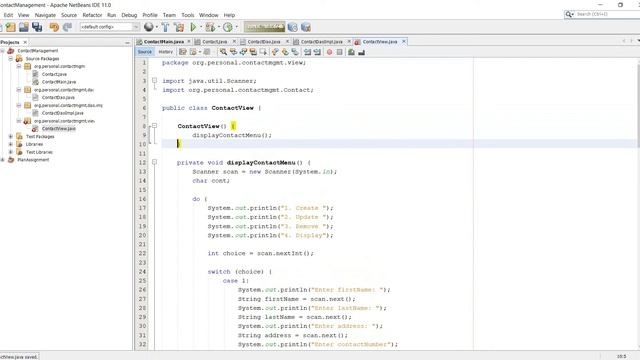This screenshot has width=640, height=360.
Task: Click the red Start Macro Recording button
Action: (329, 52)
